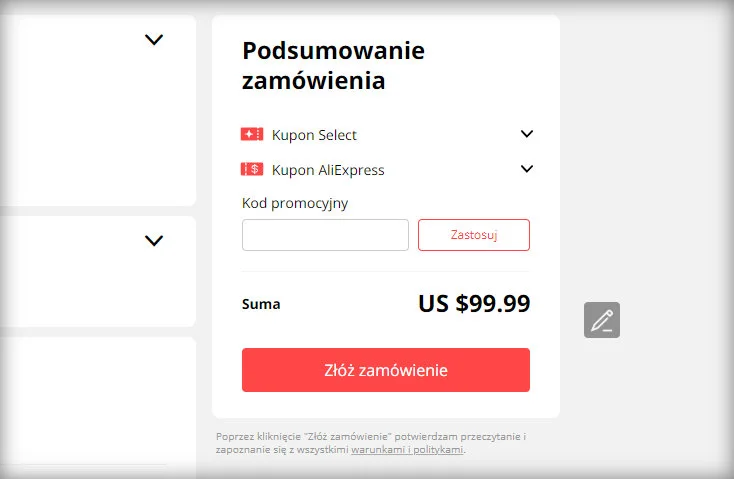Expand the second left panel chevron

[154, 241]
